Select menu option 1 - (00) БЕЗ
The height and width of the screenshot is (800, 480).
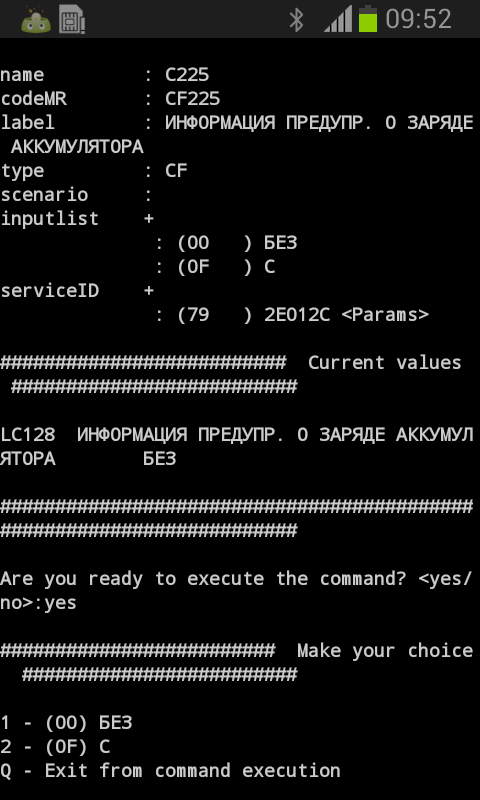[66, 723]
